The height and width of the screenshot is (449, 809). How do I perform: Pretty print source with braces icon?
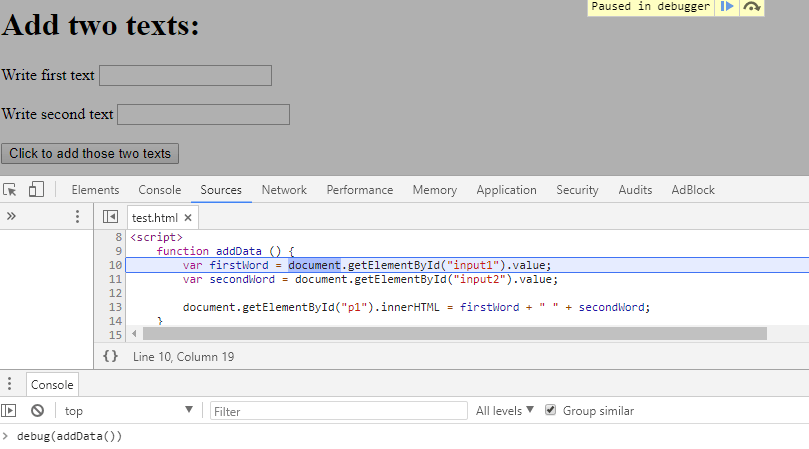(111, 356)
